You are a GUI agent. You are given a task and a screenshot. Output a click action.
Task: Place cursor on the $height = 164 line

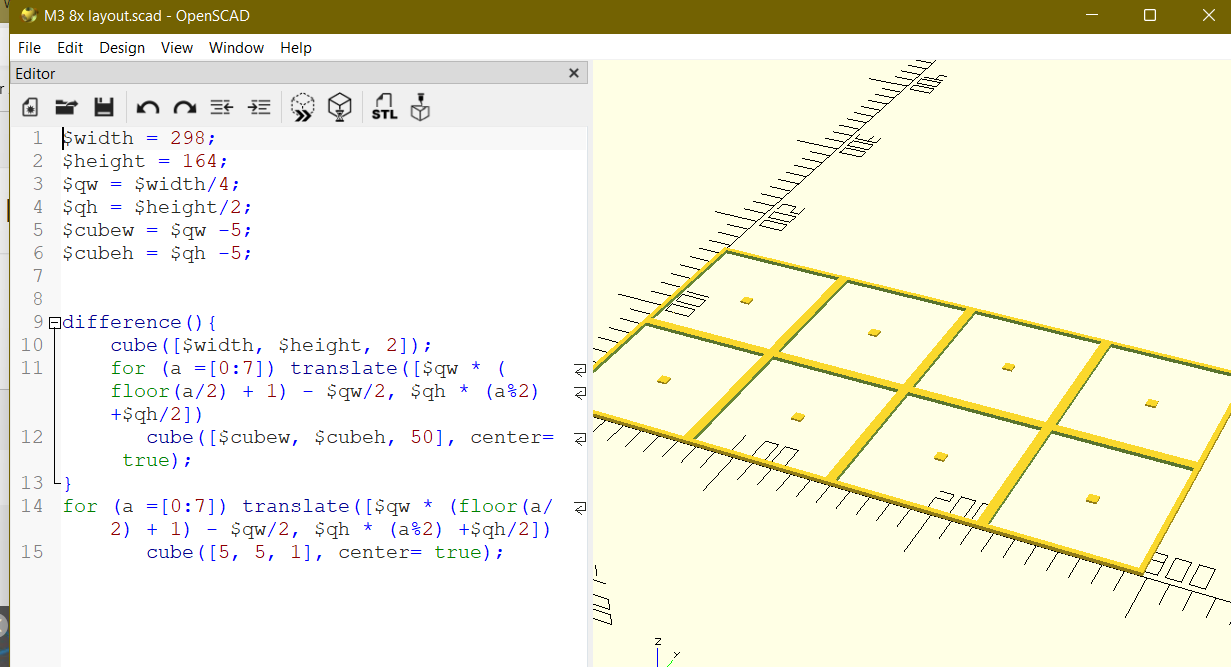145,161
